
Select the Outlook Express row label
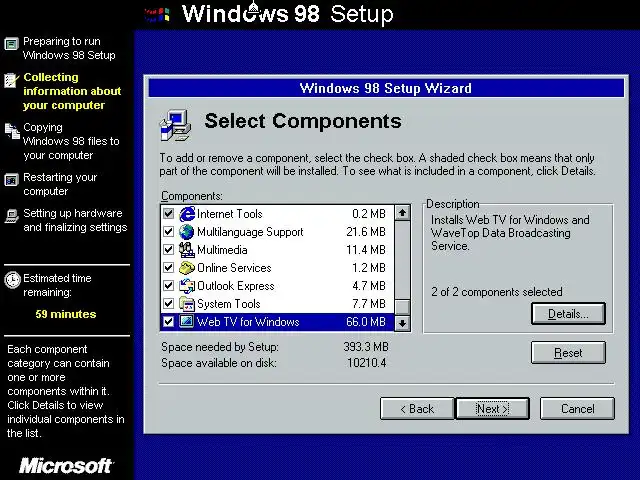236,286
